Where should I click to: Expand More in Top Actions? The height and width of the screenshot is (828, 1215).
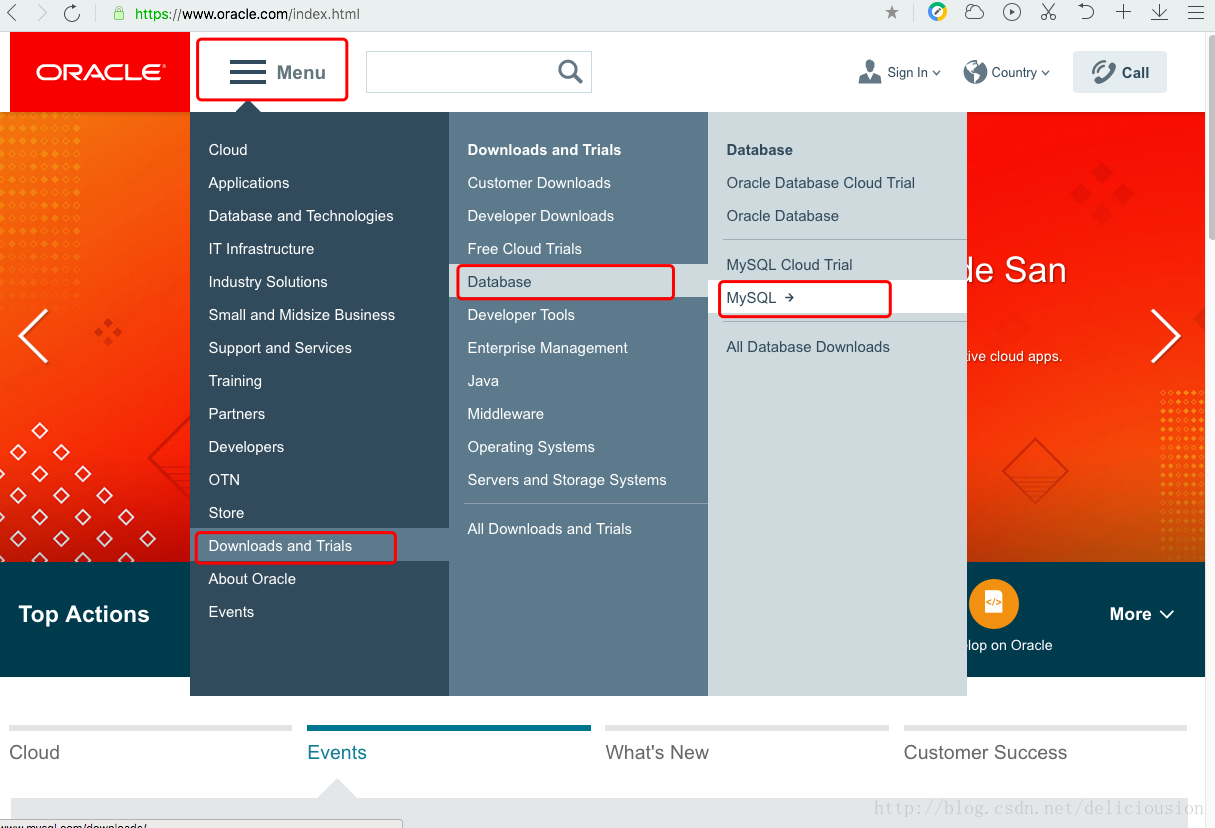coord(1141,614)
